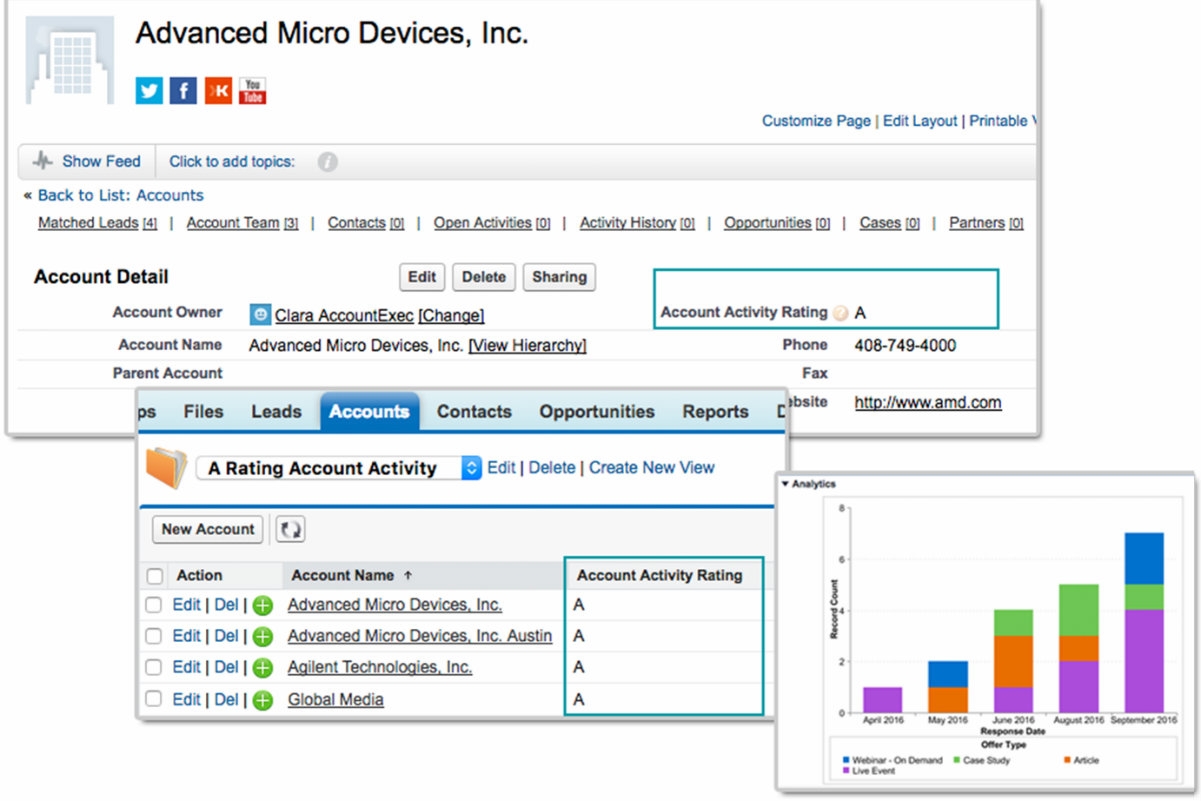
Task: Toggle the select-all checkbox in Action header
Action: [x=154, y=576]
